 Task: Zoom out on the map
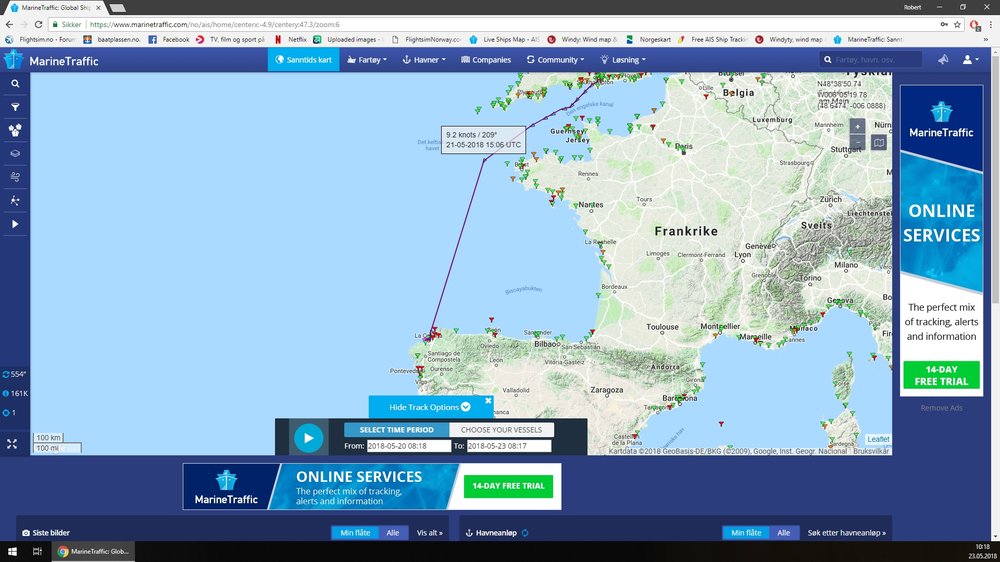(858, 142)
